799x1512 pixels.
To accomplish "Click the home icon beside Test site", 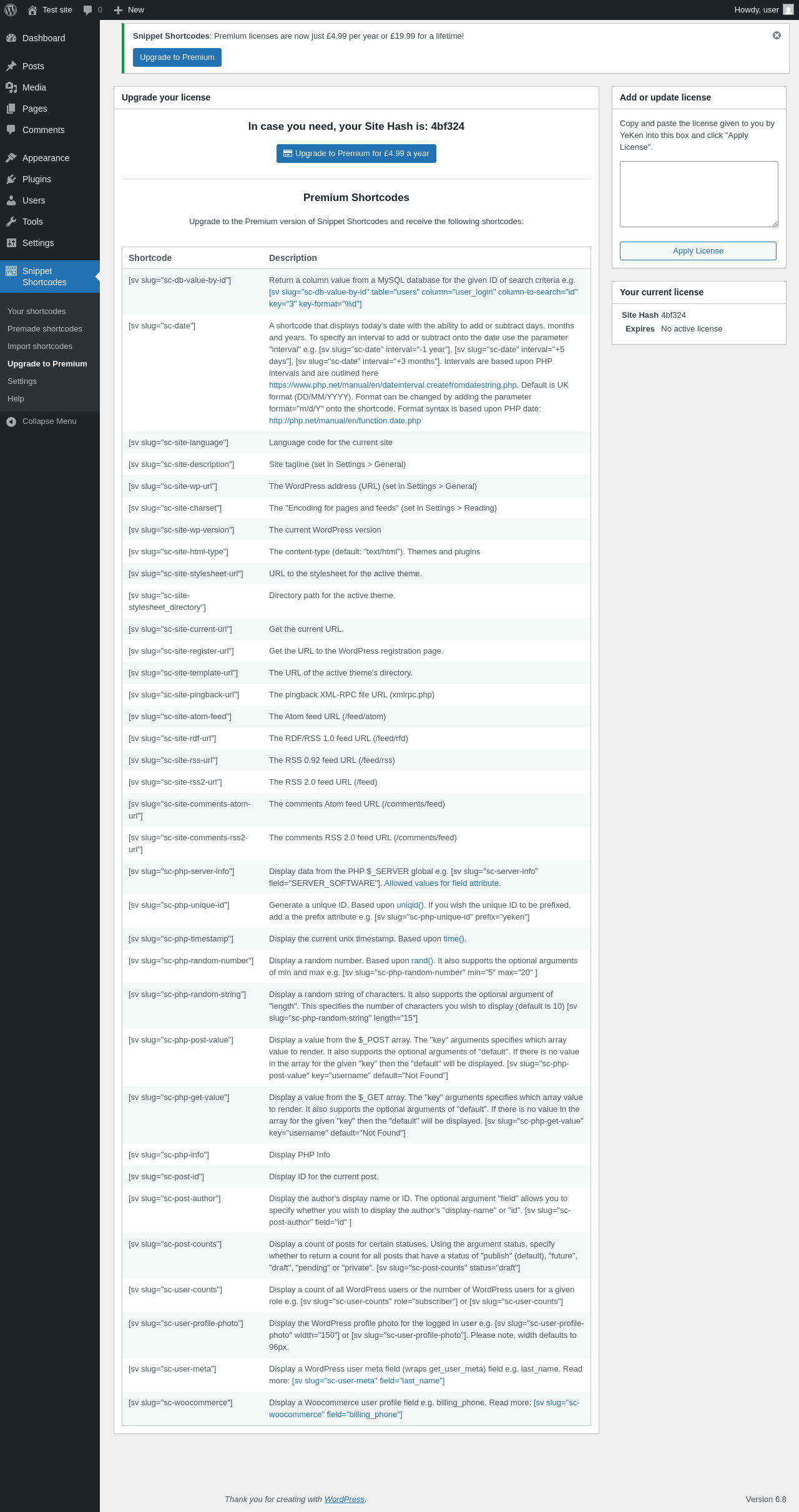I will (32, 10).
